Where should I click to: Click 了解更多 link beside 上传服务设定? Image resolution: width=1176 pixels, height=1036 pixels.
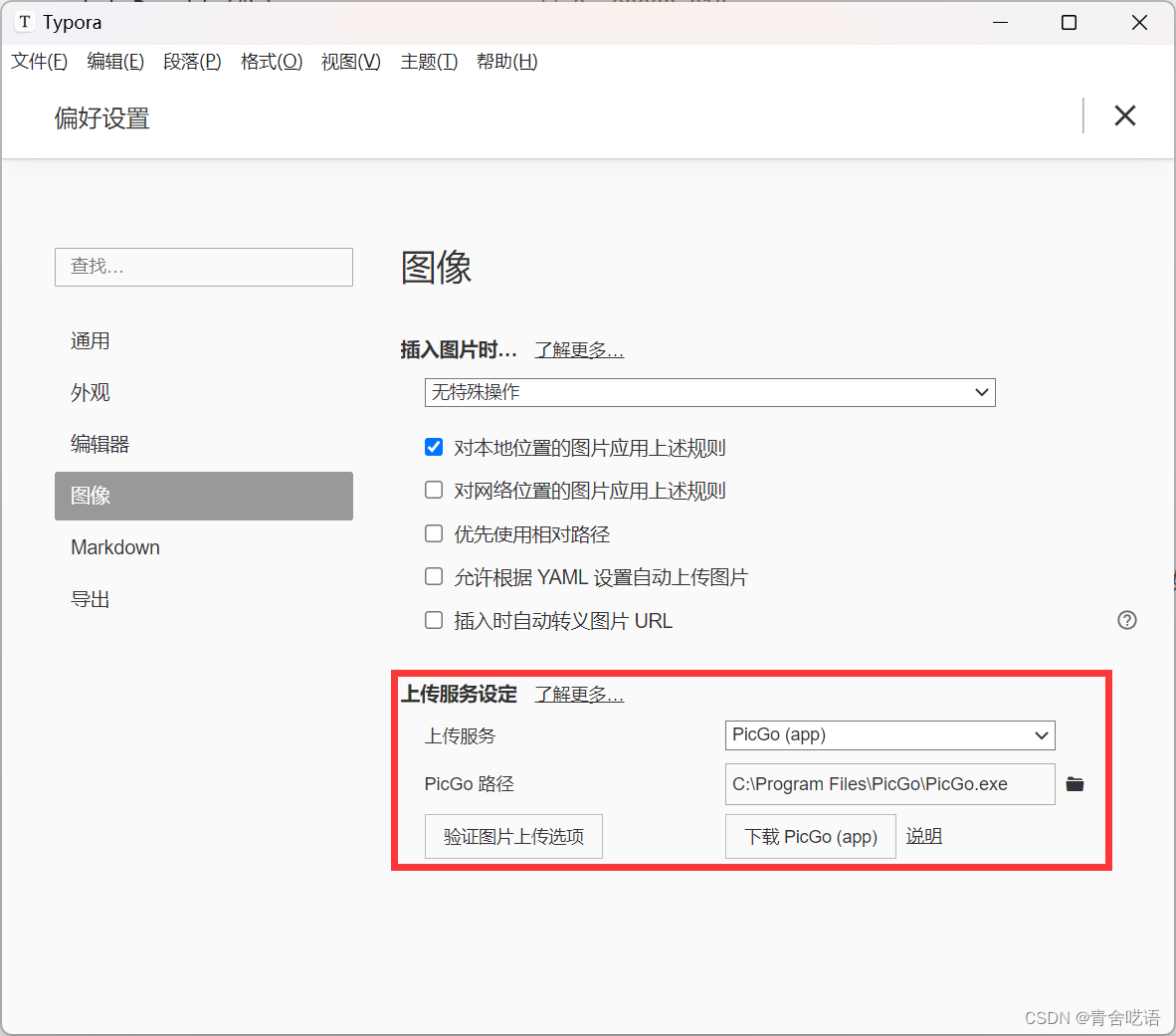pos(579,695)
